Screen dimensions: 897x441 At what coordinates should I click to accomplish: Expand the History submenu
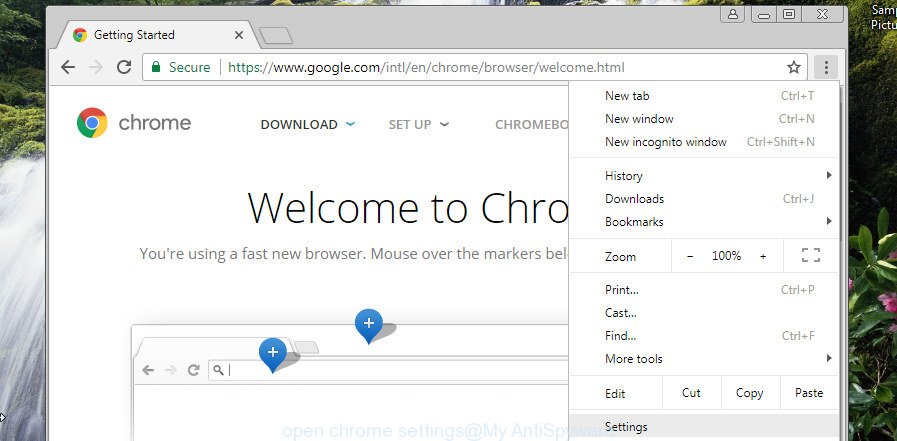(x=704, y=176)
